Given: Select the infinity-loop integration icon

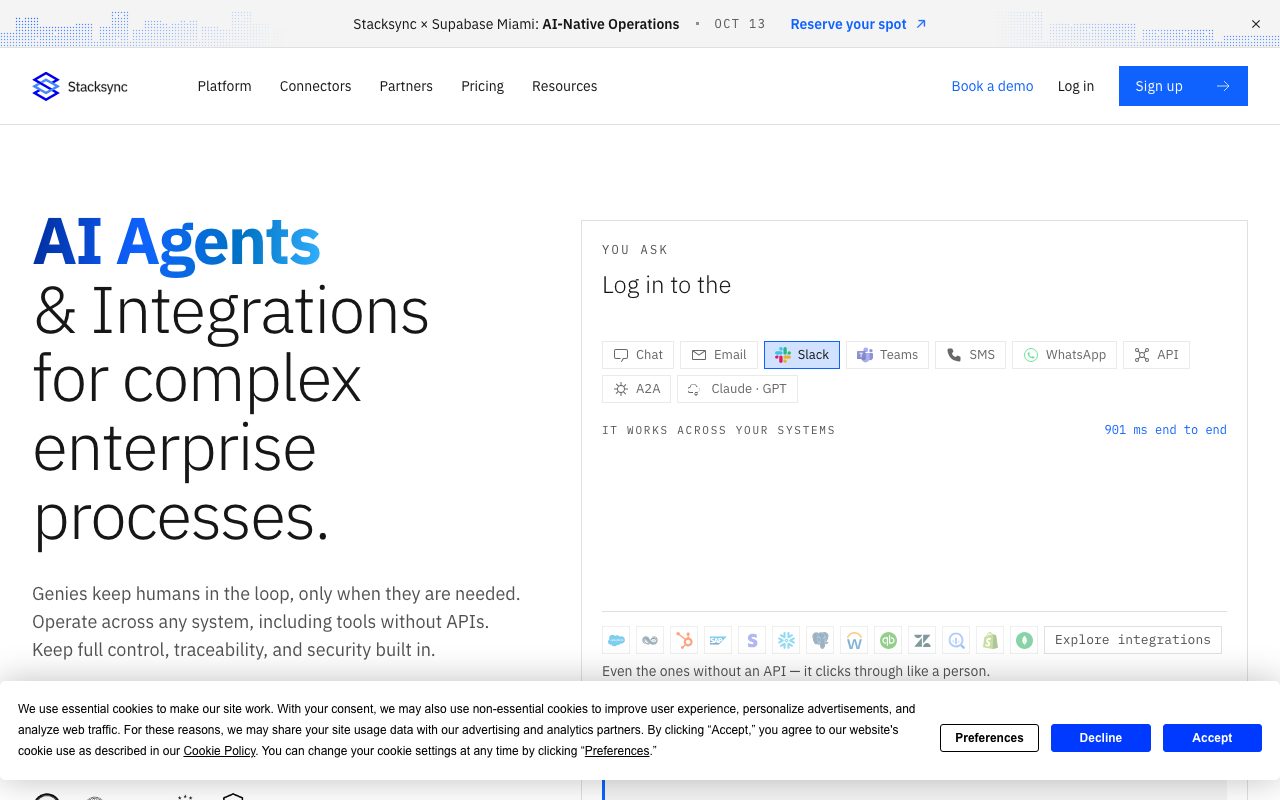Looking at the screenshot, I should pyautogui.click(x=650, y=640).
